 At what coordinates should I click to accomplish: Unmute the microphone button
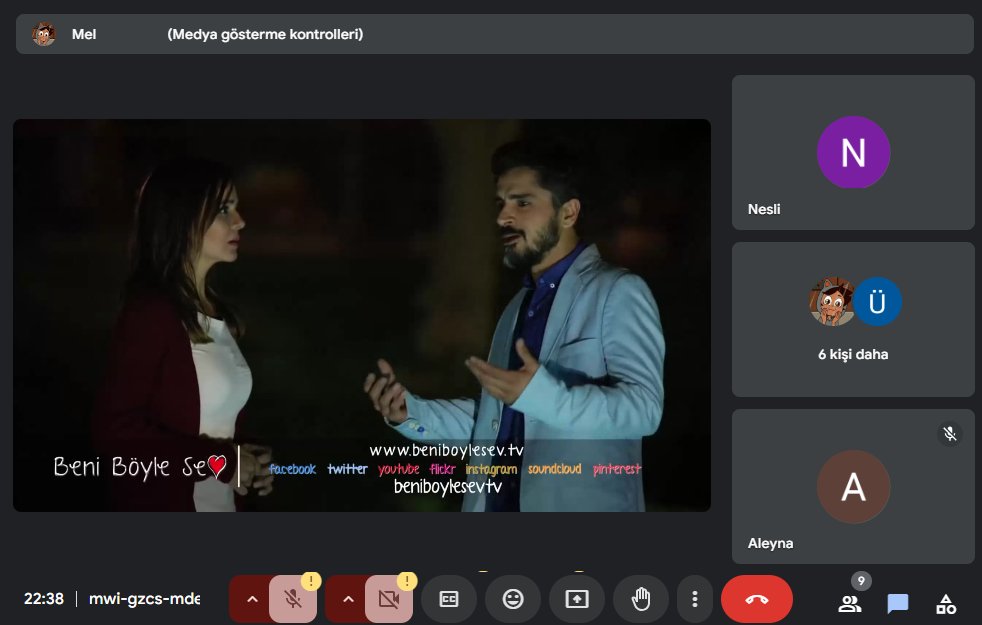click(x=292, y=599)
